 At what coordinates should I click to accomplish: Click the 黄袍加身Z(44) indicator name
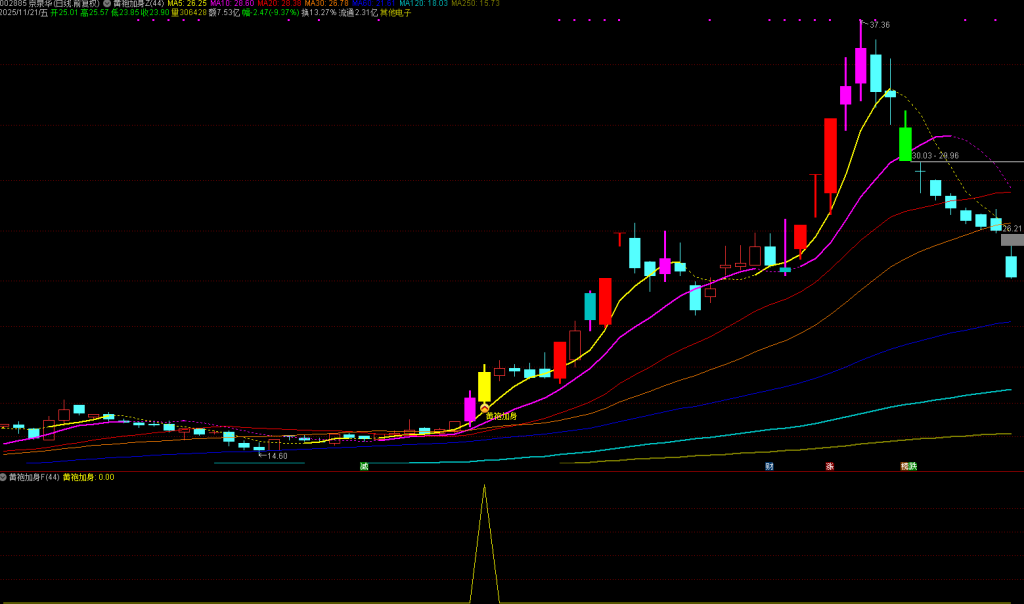[x=138, y=4]
